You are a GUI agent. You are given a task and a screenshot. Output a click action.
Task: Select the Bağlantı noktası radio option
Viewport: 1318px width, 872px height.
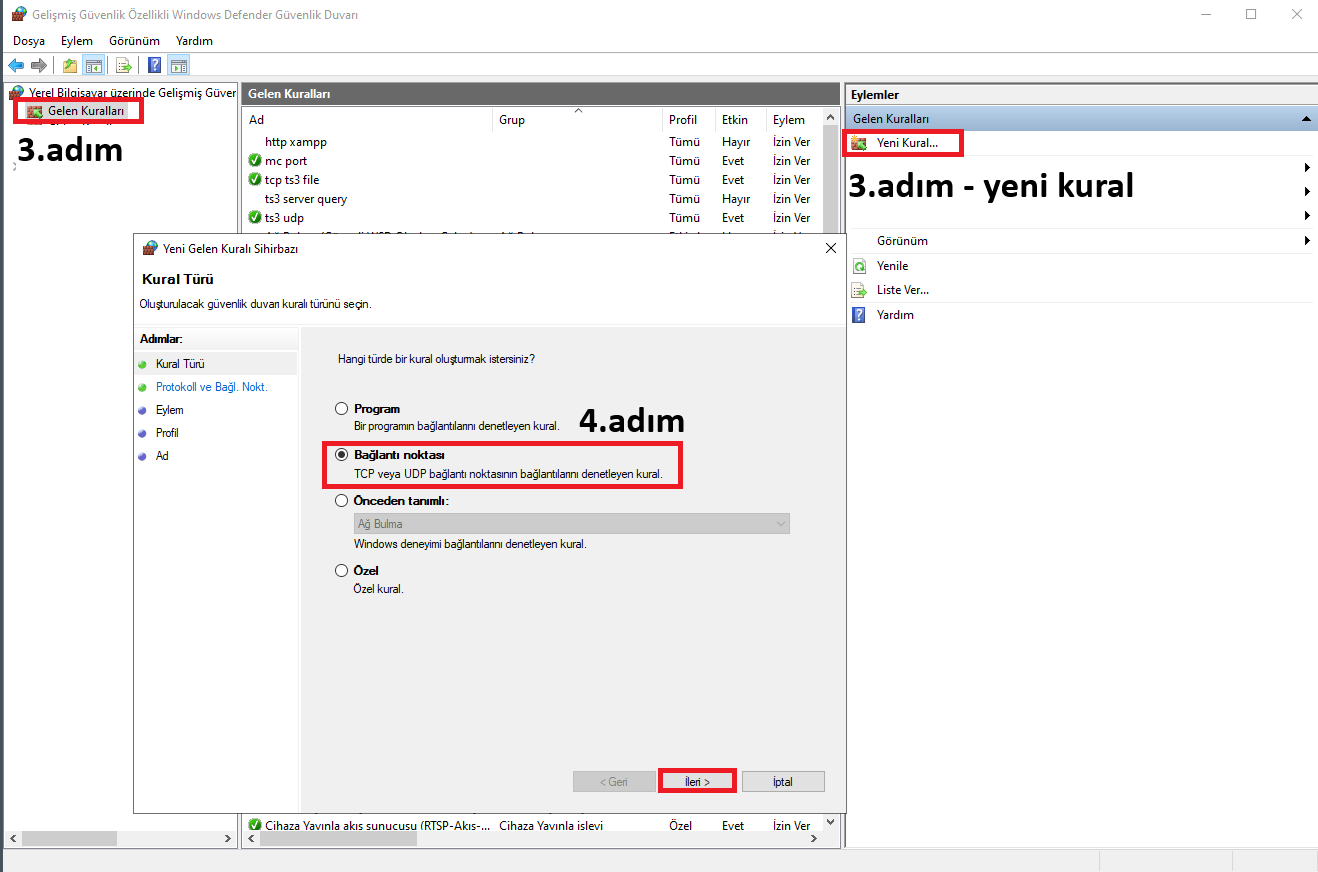click(x=342, y=454)
